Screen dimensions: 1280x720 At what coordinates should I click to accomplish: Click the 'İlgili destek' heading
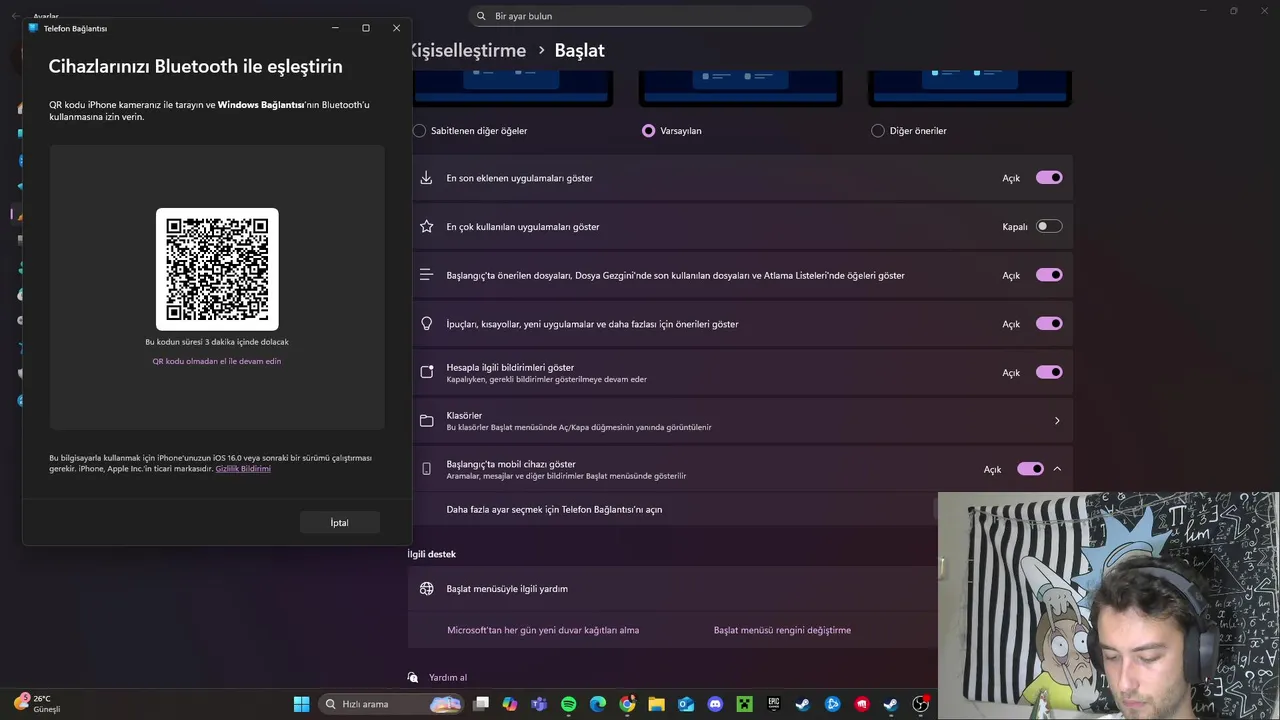click(432, 554)
